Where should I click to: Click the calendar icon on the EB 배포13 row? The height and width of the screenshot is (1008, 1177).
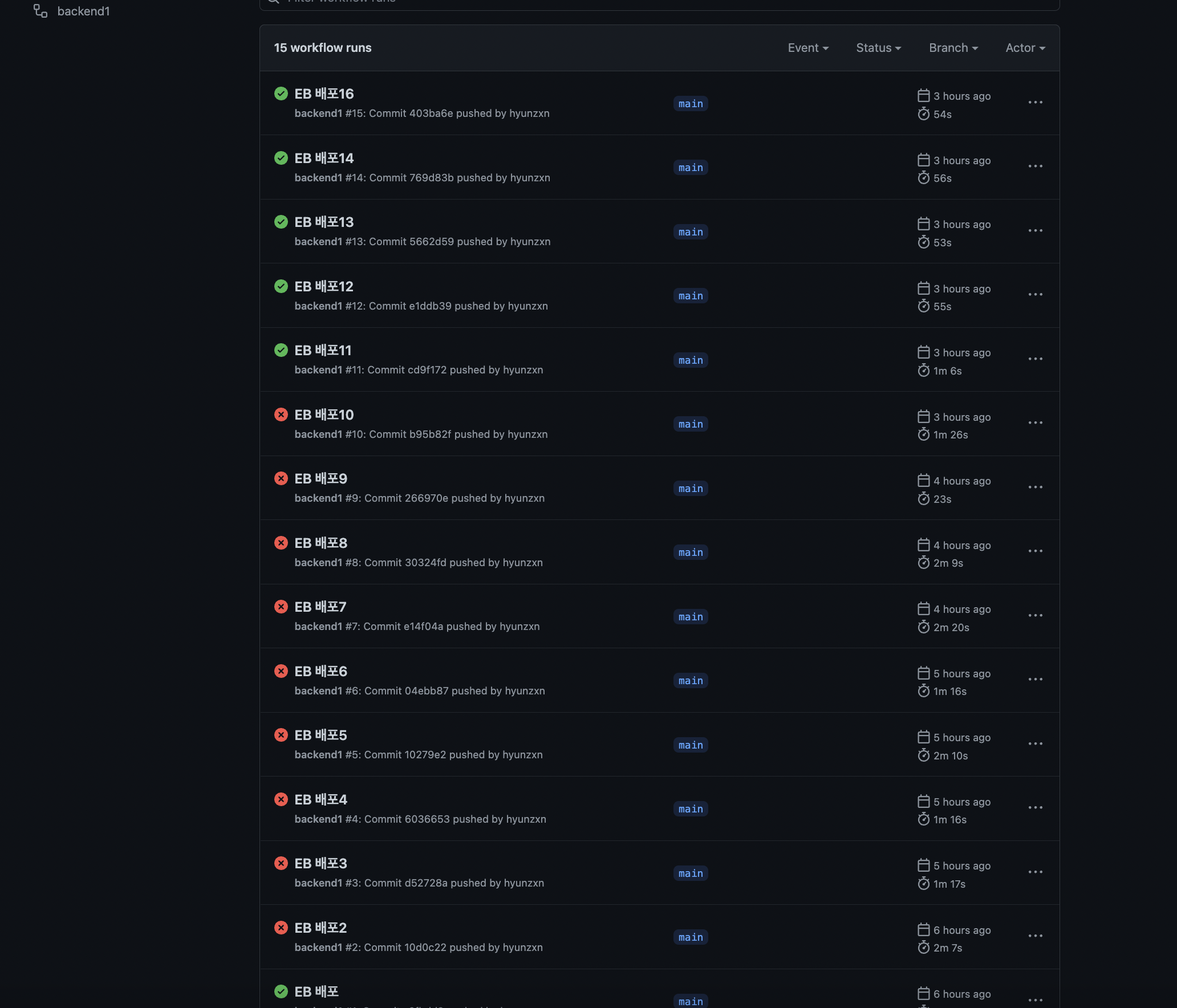(x=923, y=224)
